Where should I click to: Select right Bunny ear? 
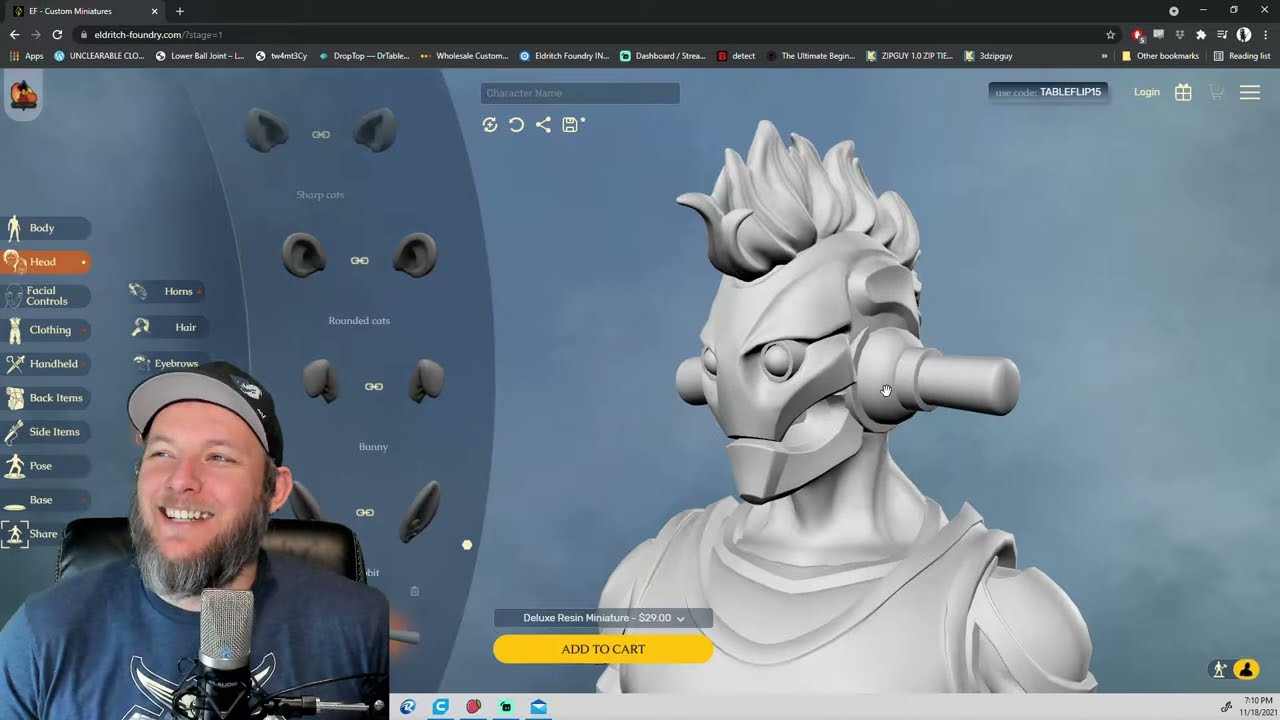[426, 382]
